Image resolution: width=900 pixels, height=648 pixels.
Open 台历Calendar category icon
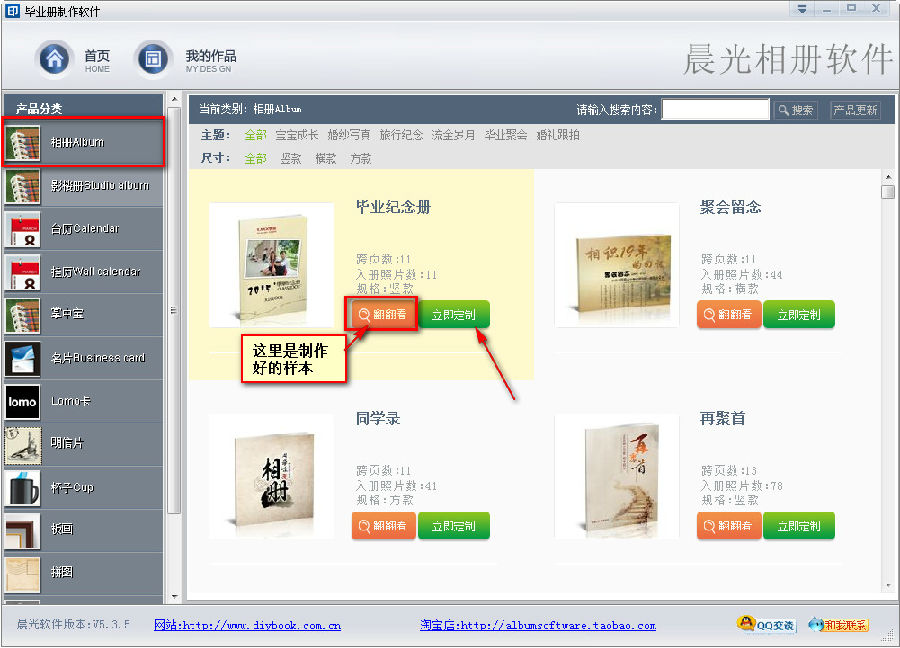click(x=23, y=229)
